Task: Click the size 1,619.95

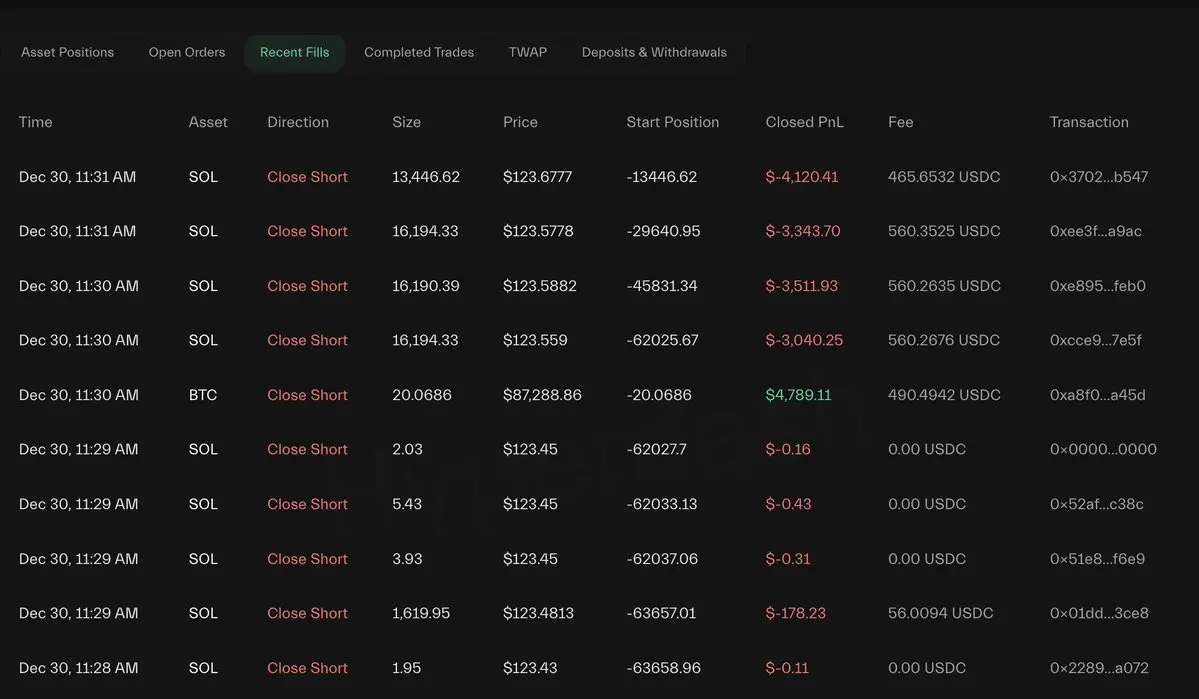Action: click(421, 613)
